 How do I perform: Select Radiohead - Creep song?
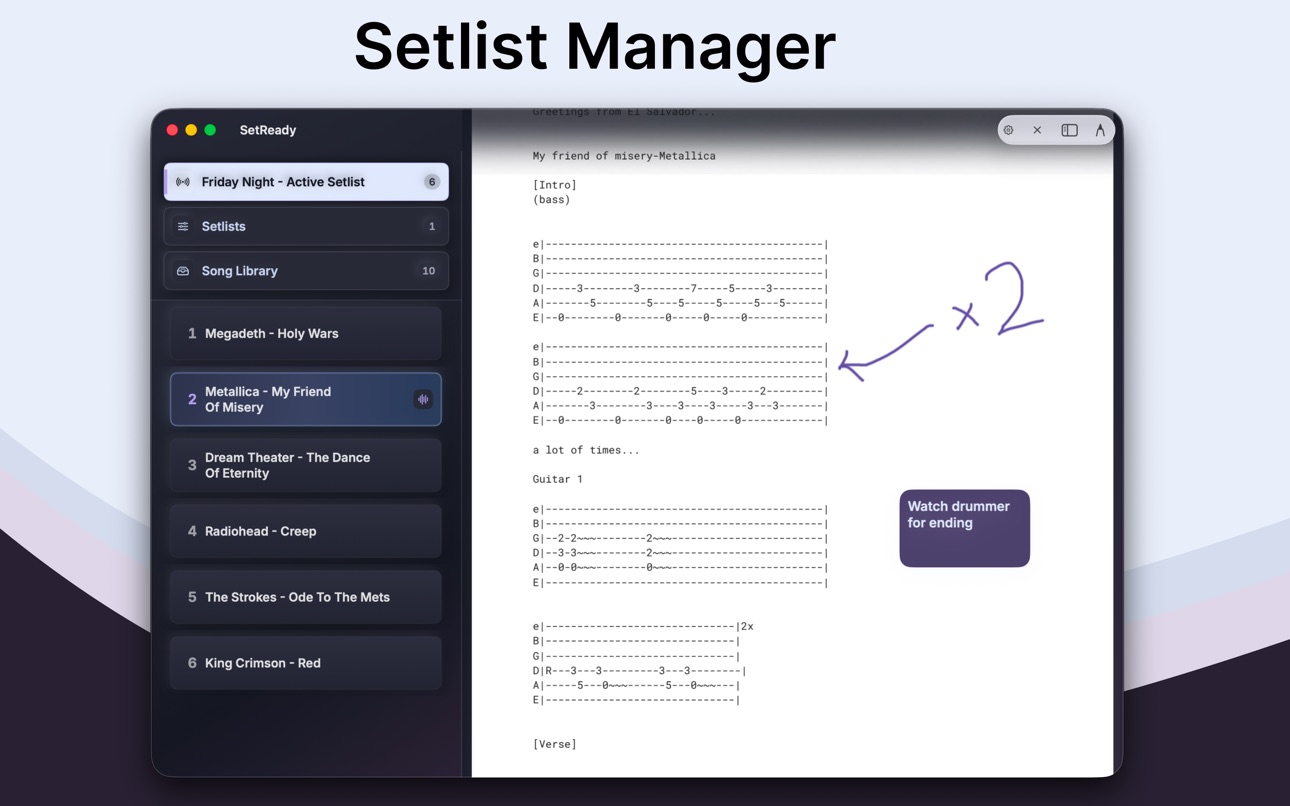(306, 531)
